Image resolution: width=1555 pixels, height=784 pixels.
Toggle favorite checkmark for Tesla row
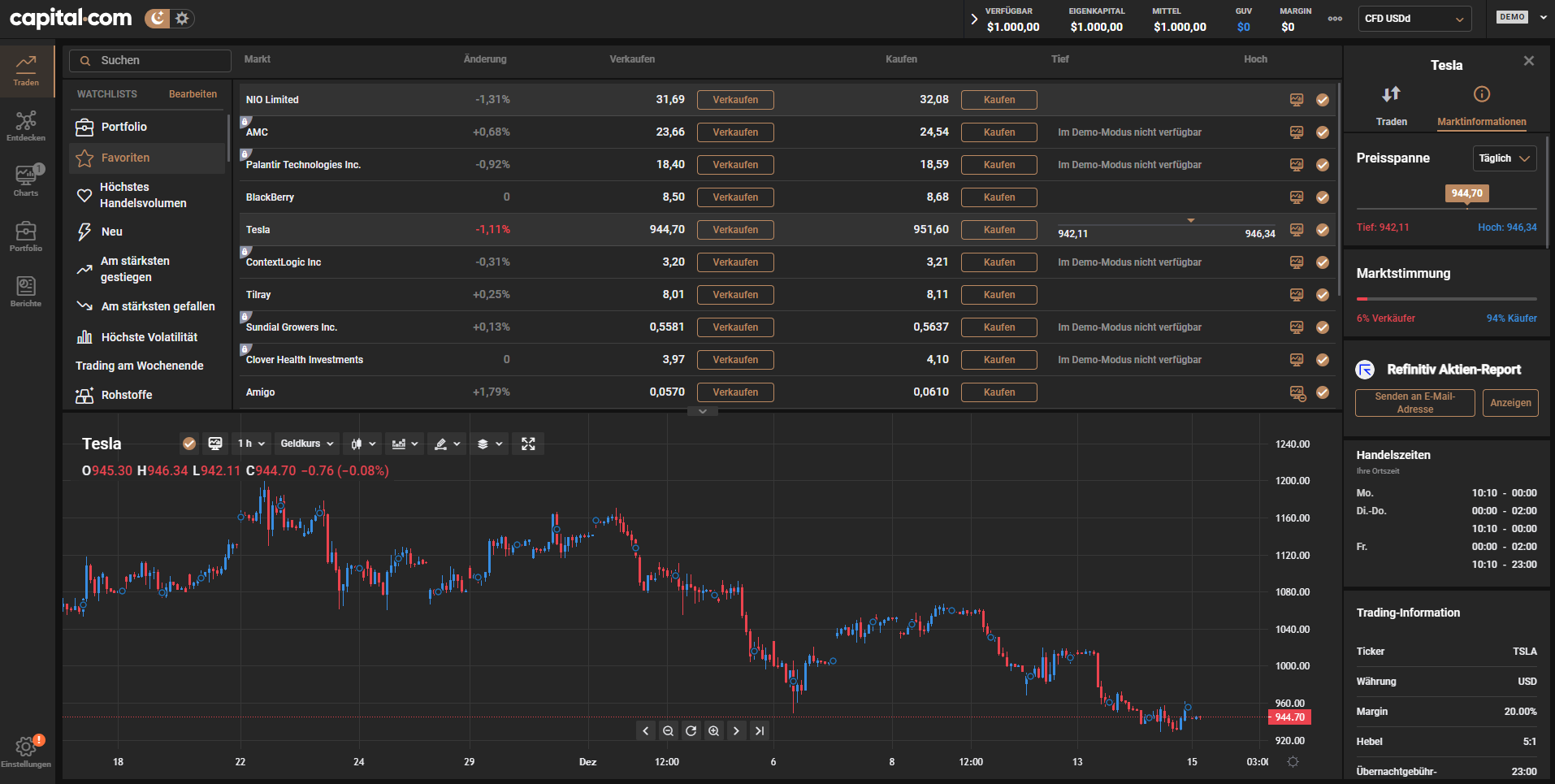(1323, 230)
